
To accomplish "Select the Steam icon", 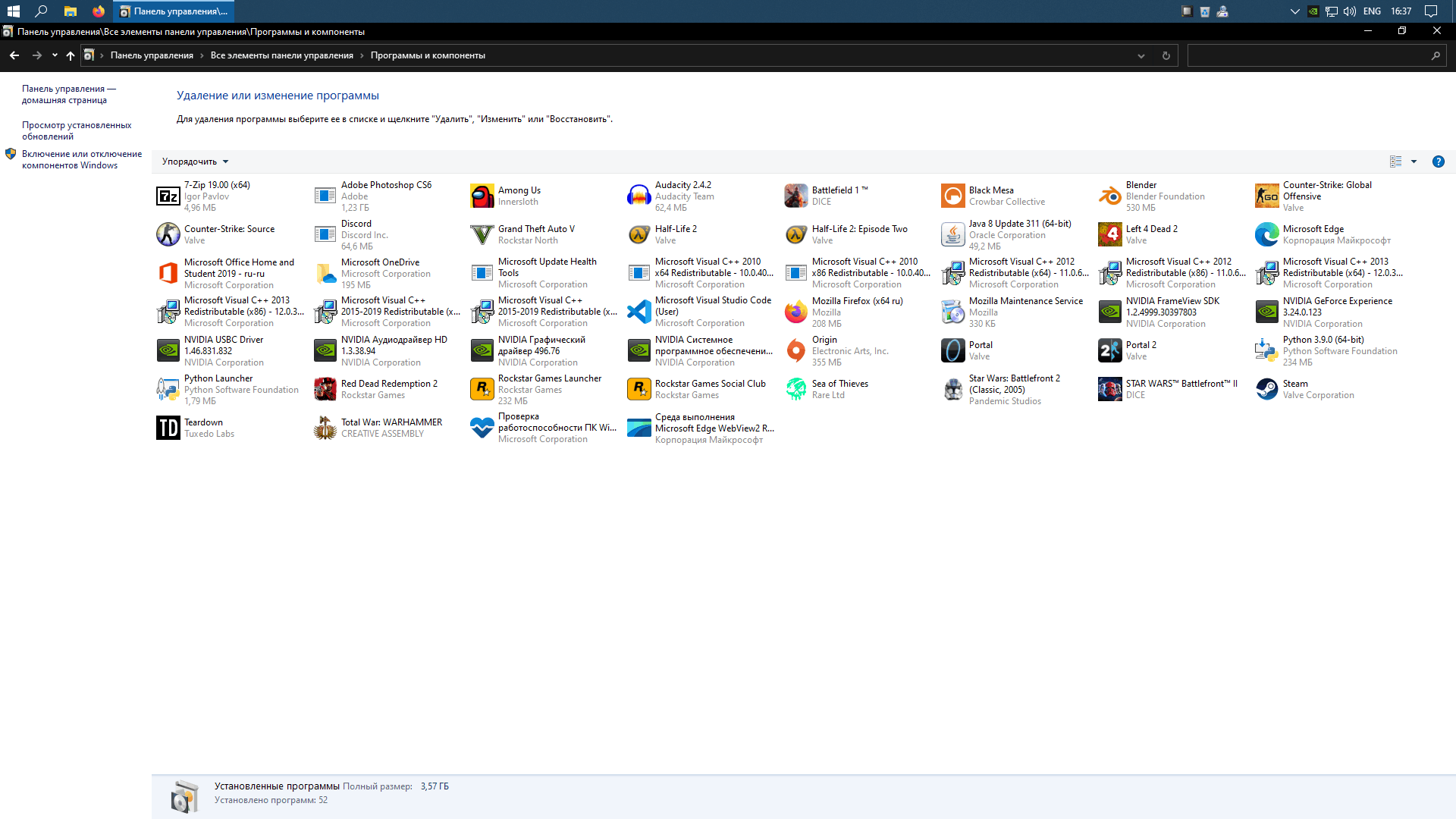I will pos(1267,390).
